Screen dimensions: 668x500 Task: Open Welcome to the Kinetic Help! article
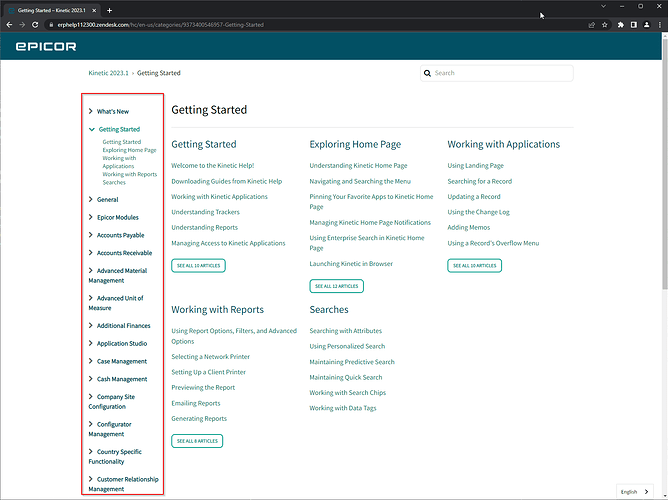(x=213, y=166)
